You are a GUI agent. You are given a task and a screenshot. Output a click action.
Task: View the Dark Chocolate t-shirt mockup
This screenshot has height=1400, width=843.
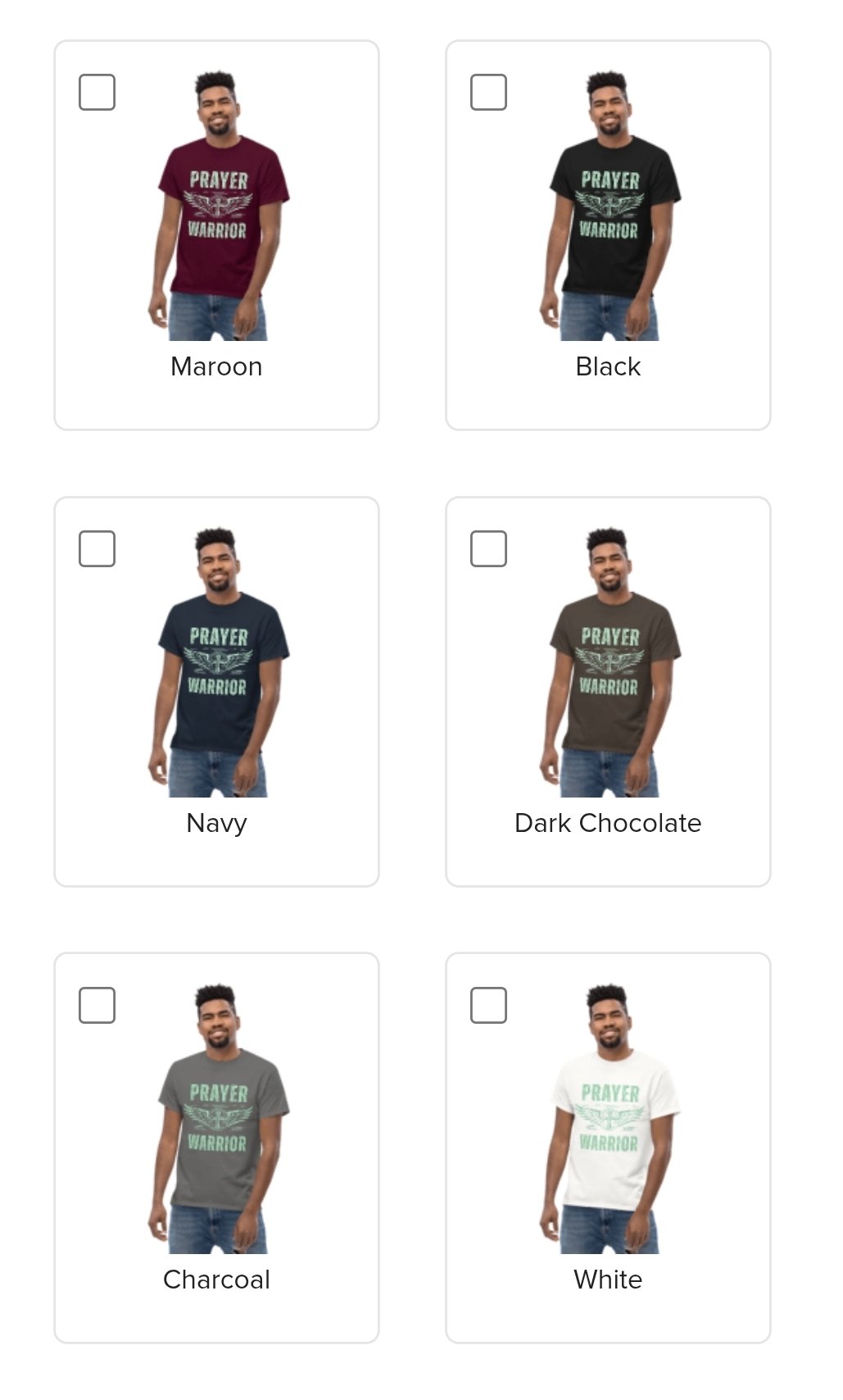[610, 662]
